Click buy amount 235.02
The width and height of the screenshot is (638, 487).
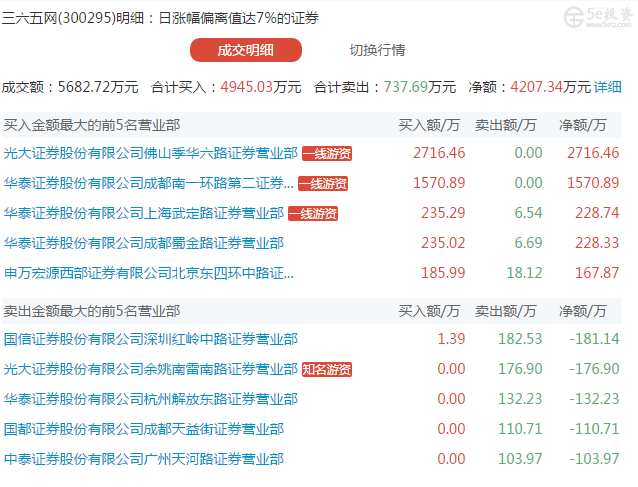click(x=443, y=243)
